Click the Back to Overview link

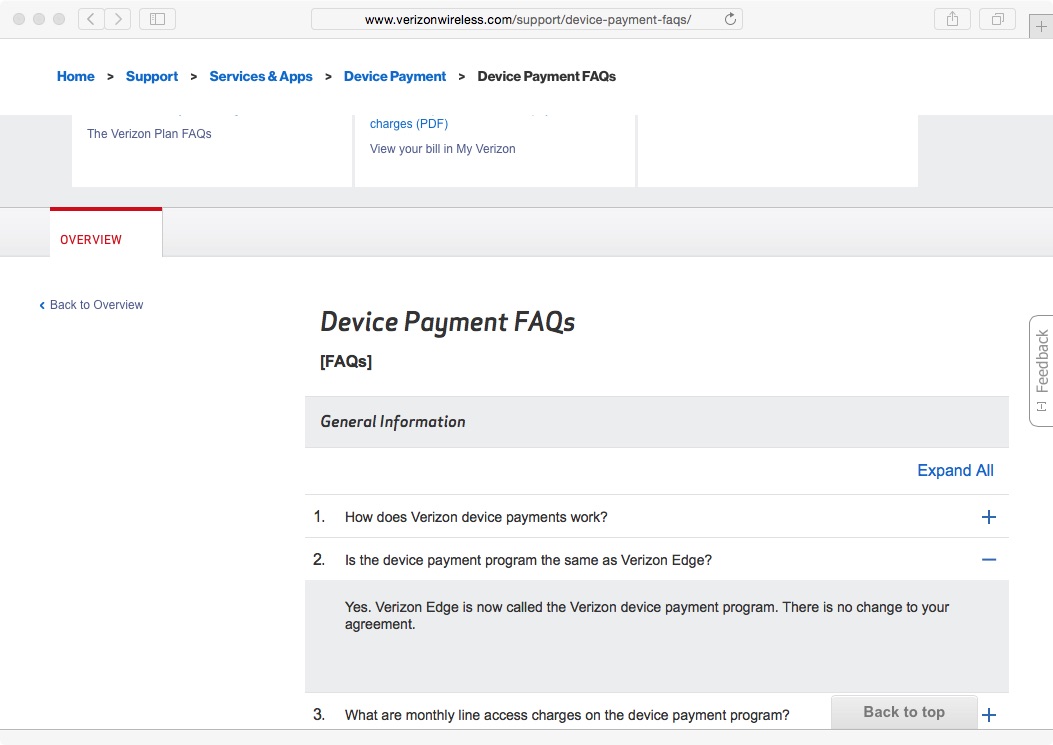(91, 305)
